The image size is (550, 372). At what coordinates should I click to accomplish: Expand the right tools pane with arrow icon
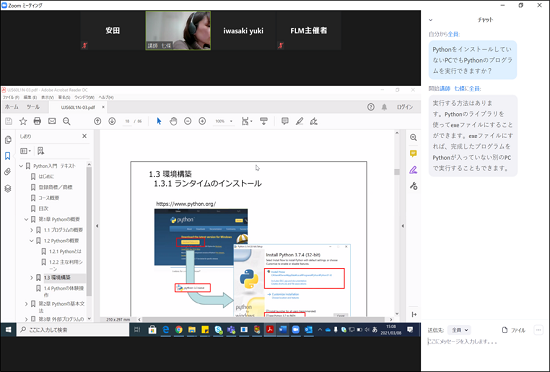click(414, 314)
